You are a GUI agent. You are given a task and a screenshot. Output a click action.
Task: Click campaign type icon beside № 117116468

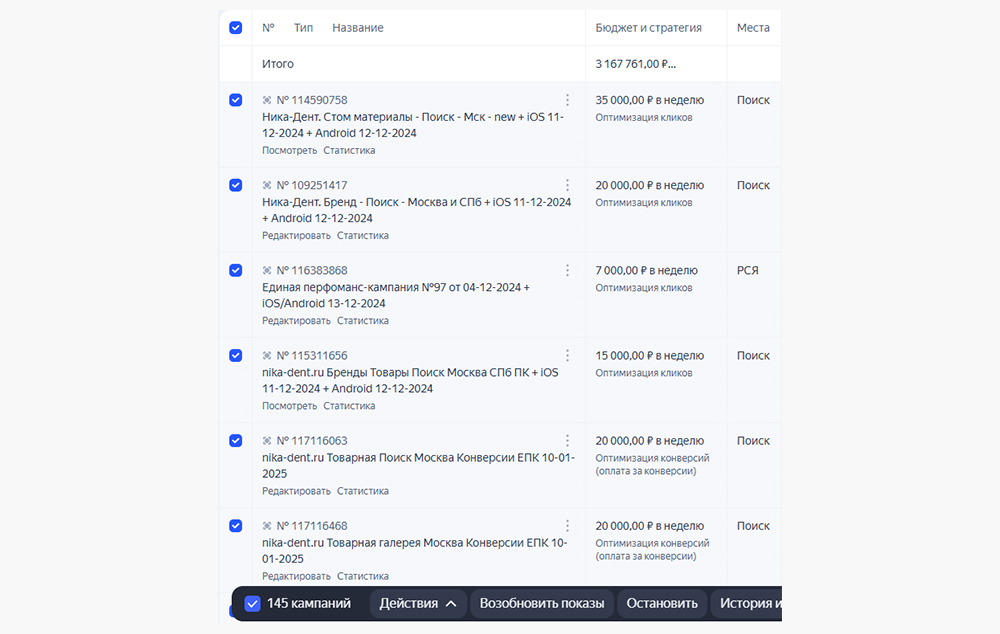267,526
